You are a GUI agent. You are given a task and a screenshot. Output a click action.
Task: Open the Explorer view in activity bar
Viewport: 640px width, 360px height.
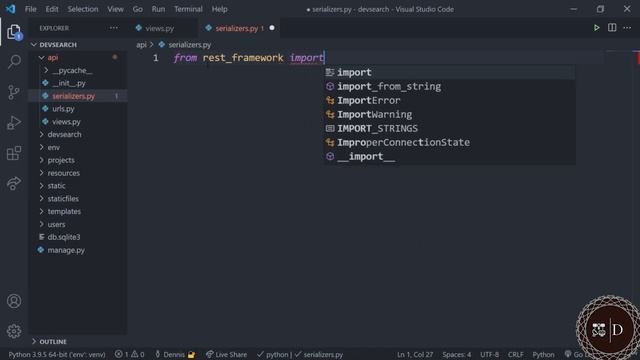pos(14,32)
